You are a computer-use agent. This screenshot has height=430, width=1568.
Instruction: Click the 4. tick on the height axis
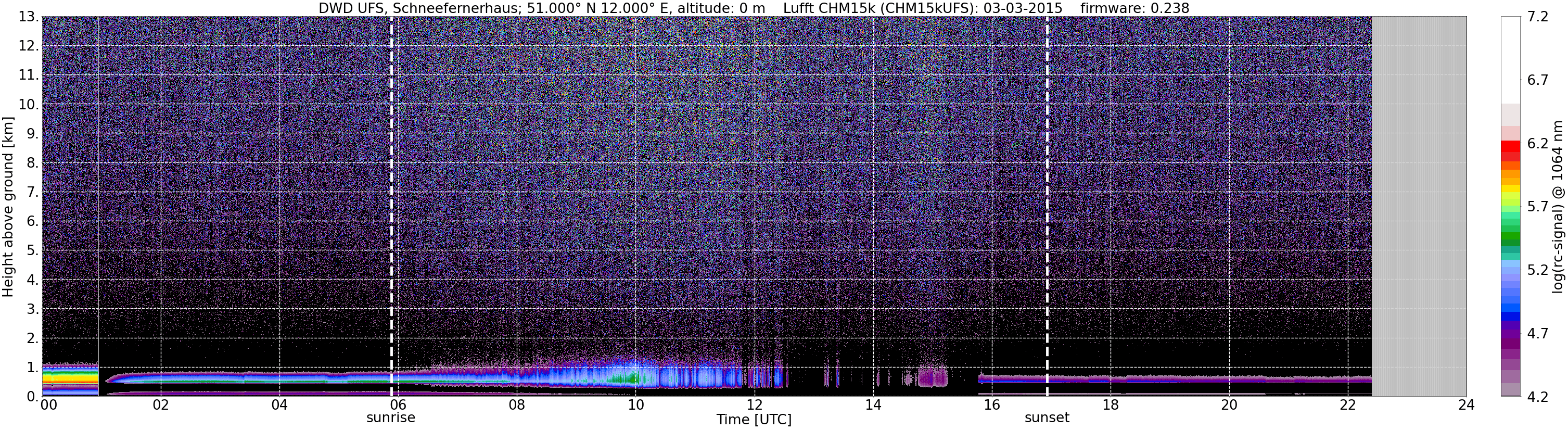pos(32,280)
